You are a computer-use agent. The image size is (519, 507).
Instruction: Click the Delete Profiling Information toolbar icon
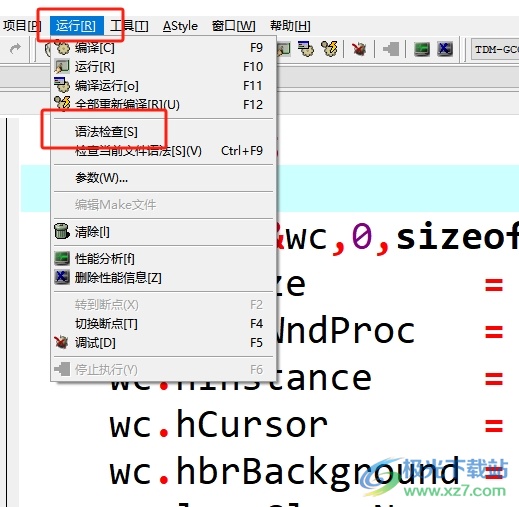coord(445,49)
